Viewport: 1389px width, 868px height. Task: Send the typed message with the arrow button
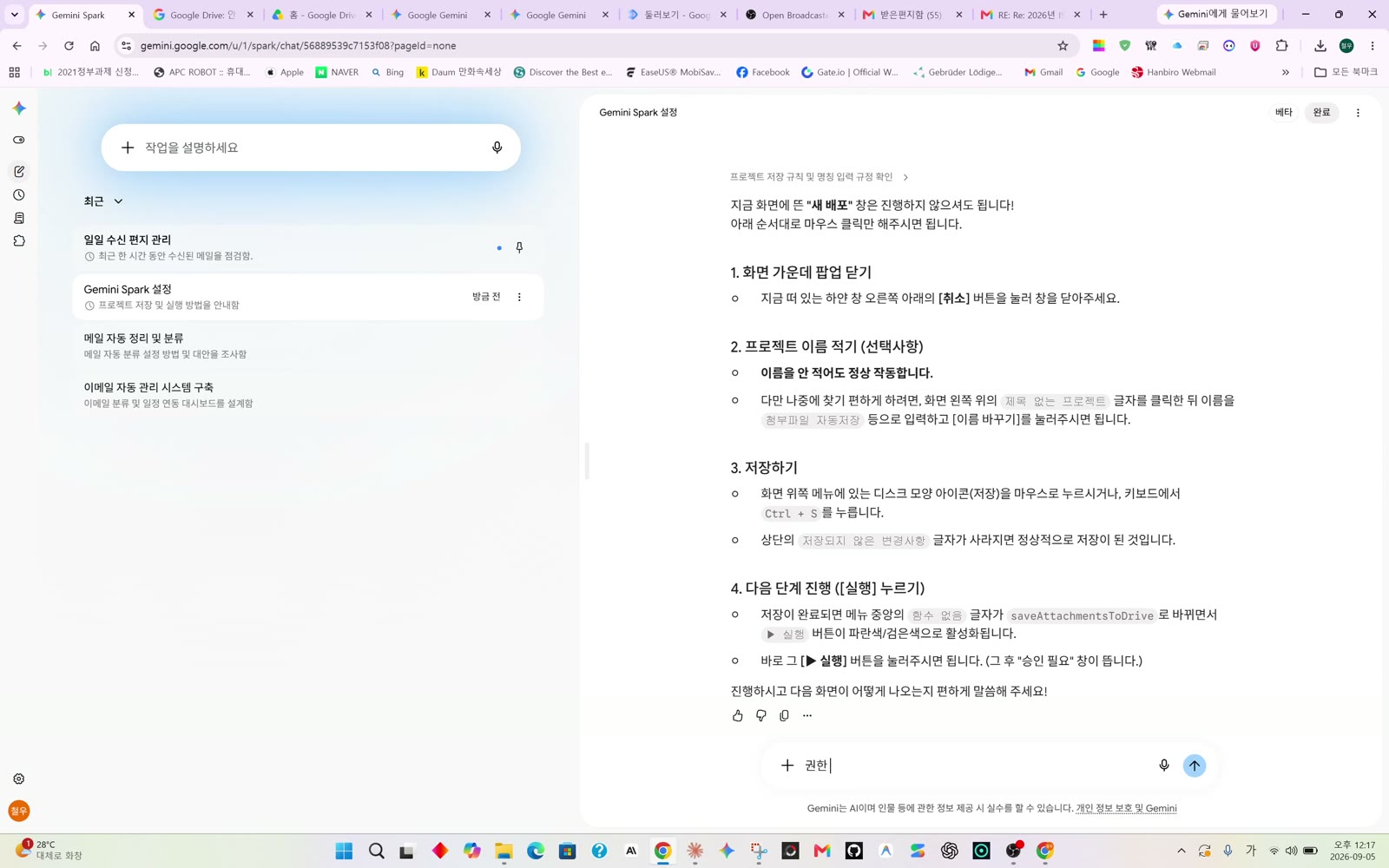(x=1195, y=766)
